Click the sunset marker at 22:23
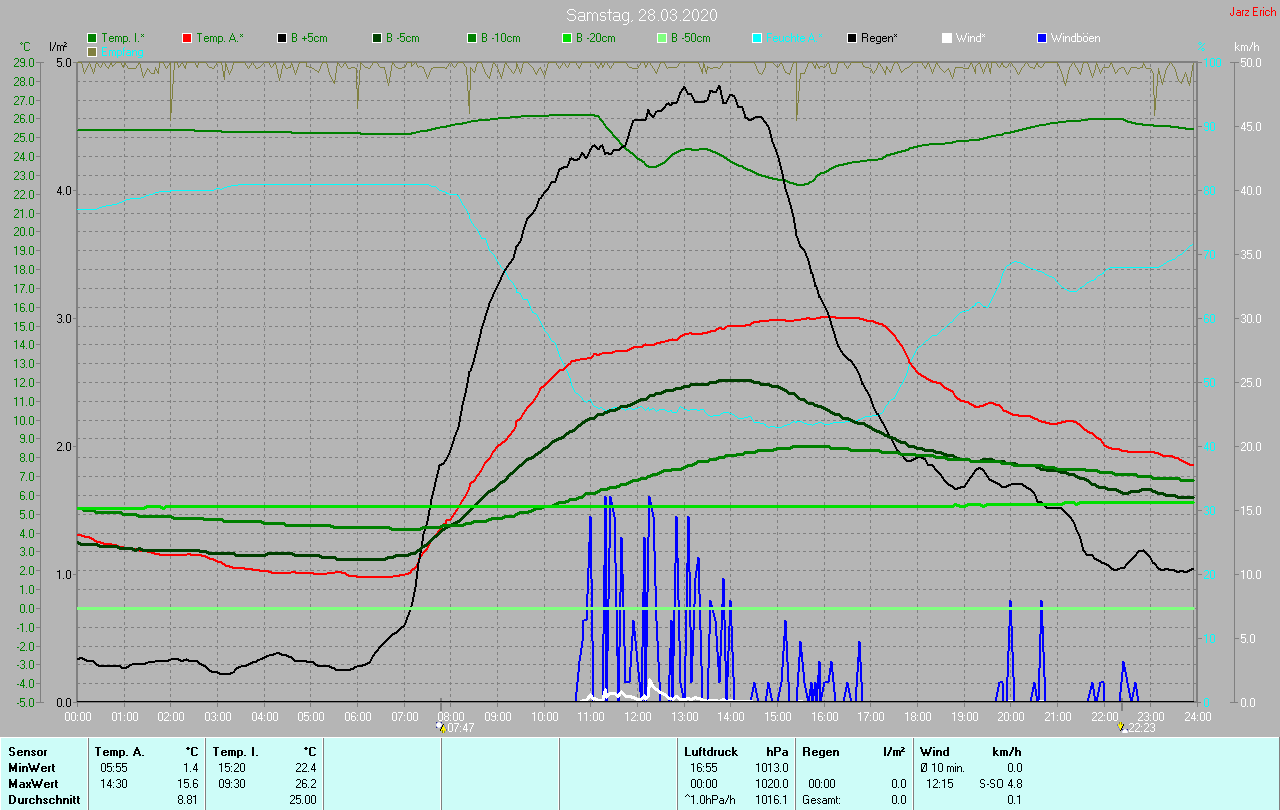The image size is (1280, 810). pos(1122,728)
